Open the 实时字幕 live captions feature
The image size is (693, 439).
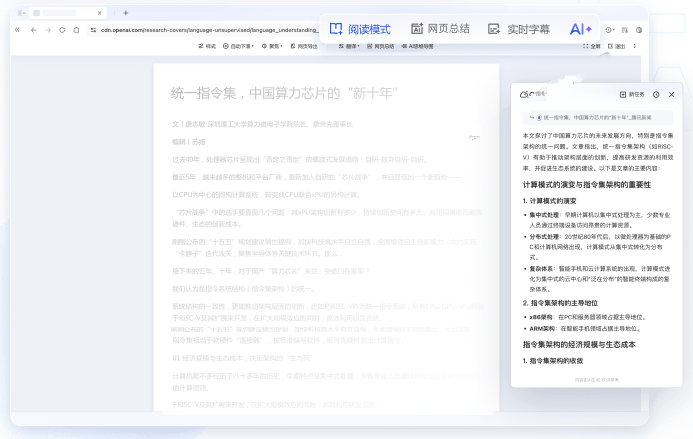click(x=519, y=29)
